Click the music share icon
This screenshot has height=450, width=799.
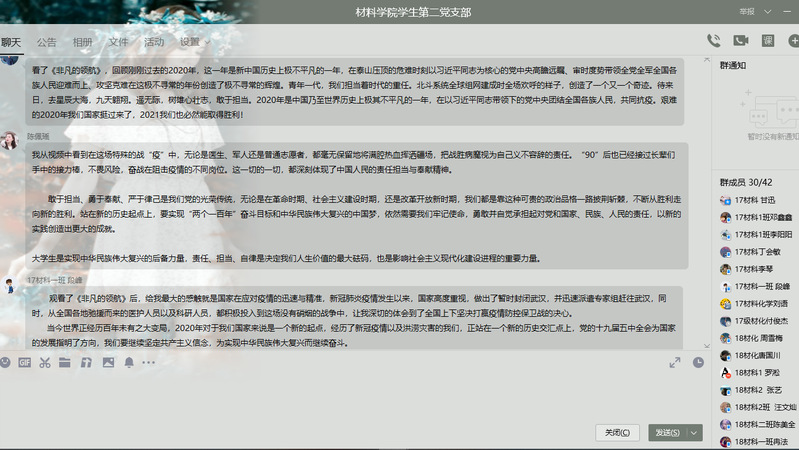point(87,362)
